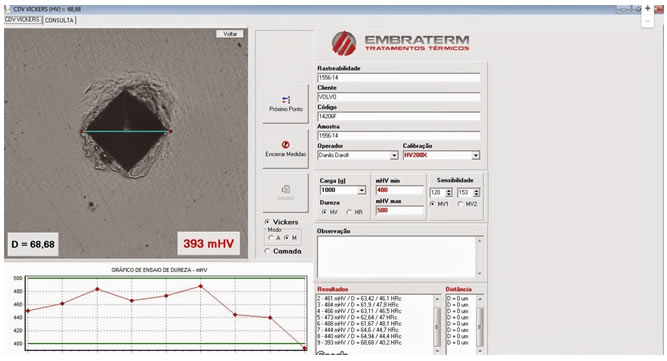Click the last data point on the hardness graph
Screen dimensions: 667x361
click(x=305, y=348)
